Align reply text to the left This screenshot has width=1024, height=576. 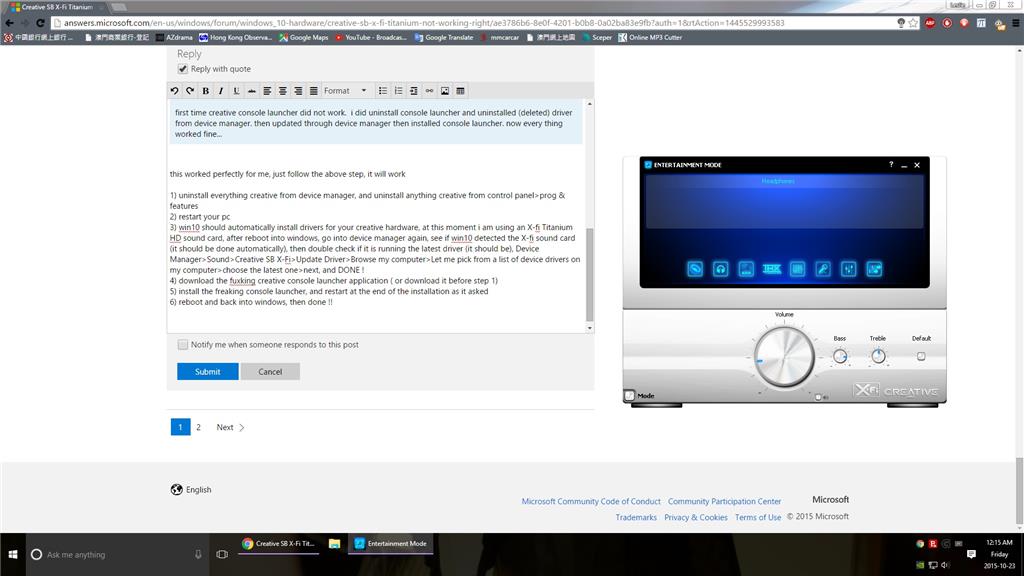267,91
